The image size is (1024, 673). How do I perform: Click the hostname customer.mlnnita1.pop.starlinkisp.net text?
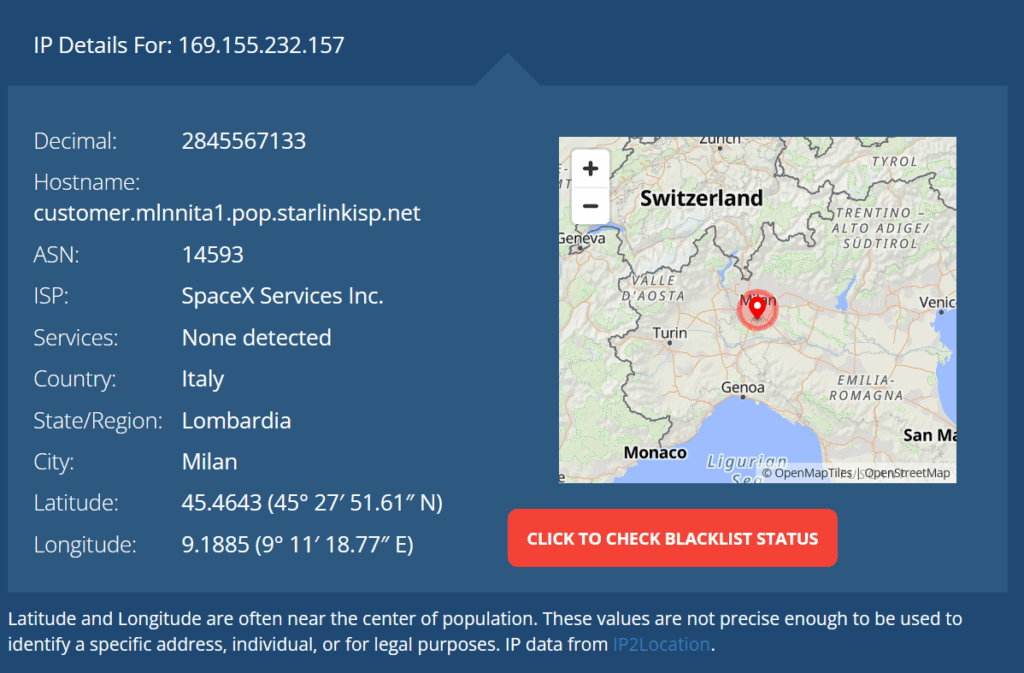(227, 213)
